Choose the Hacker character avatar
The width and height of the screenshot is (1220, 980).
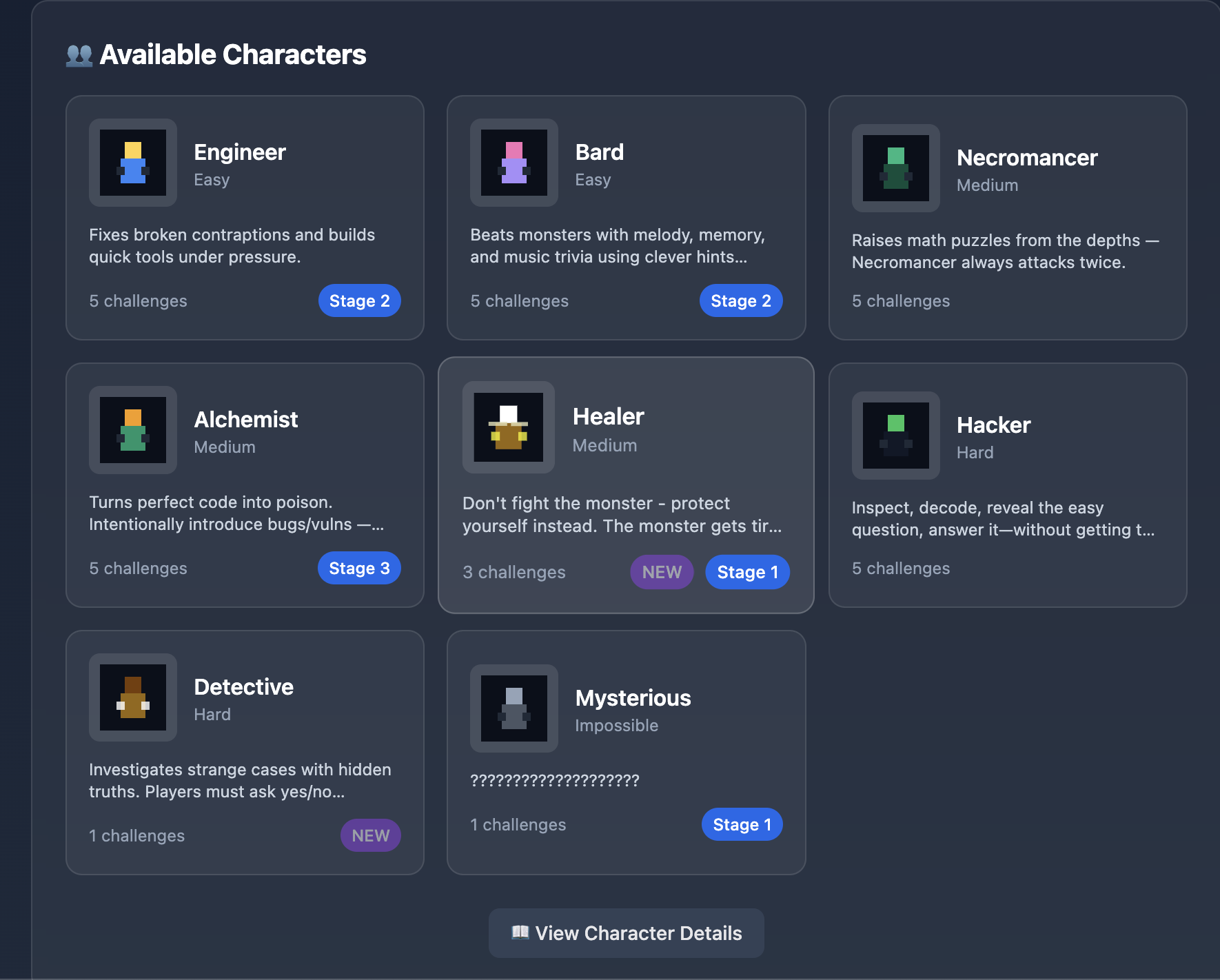896,436
